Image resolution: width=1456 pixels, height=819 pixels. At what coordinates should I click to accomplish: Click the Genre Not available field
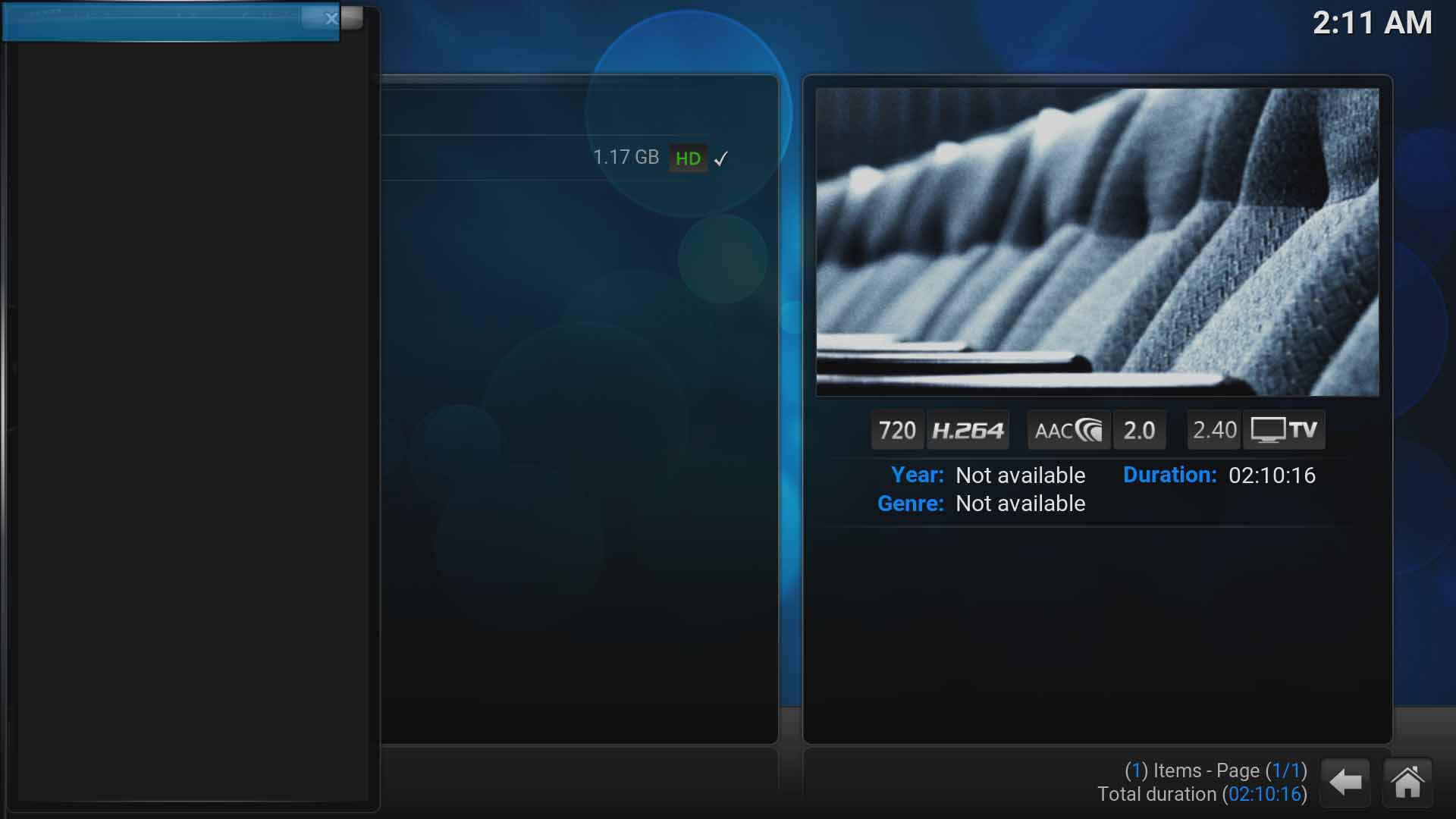coord(1019,504)
